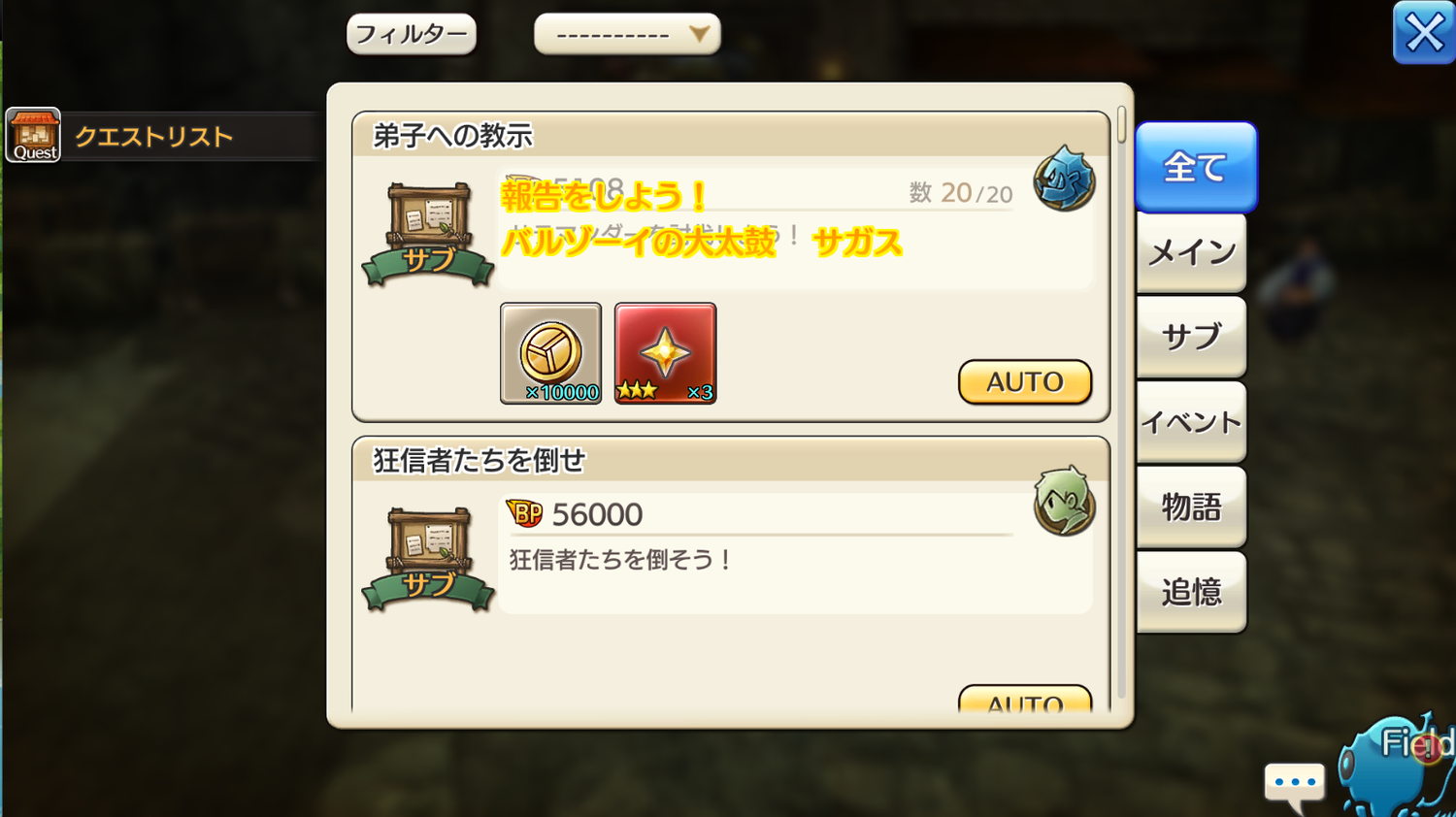Show the 物語 quest tab
Screen dimensions: 1456x817
pos(1191,507)
